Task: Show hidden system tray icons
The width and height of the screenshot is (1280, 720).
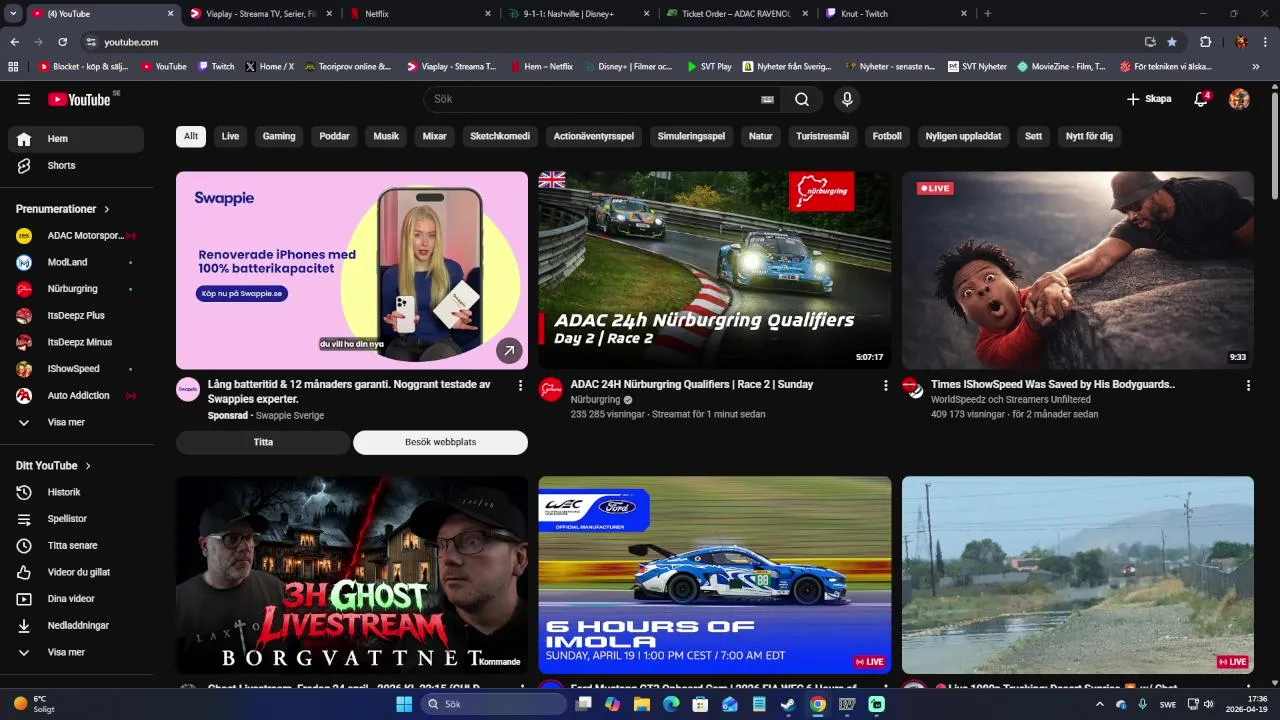Action: [x=1100, y=704]
